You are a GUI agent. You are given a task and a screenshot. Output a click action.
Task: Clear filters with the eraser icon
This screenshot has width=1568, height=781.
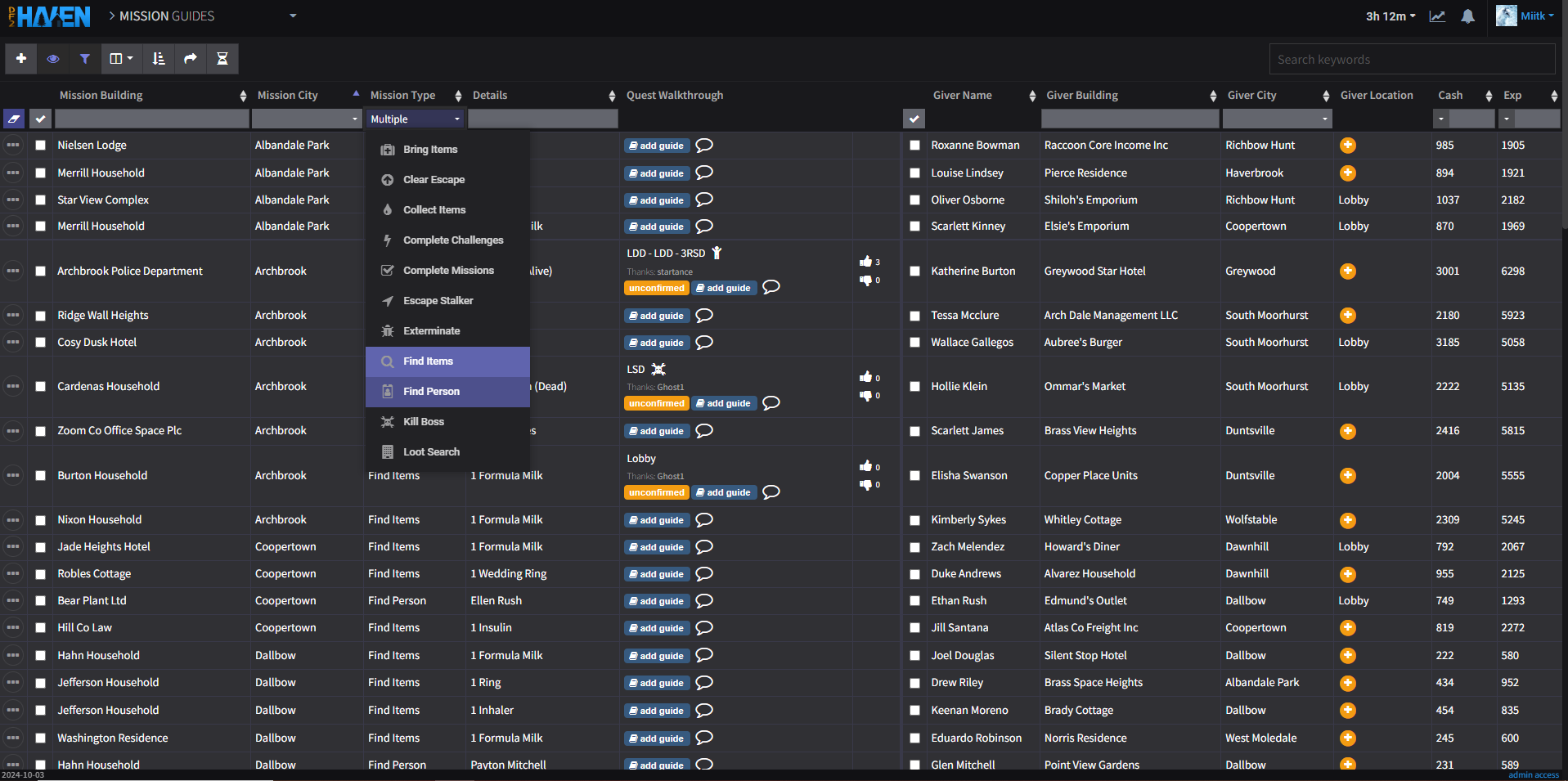[14, 119]
